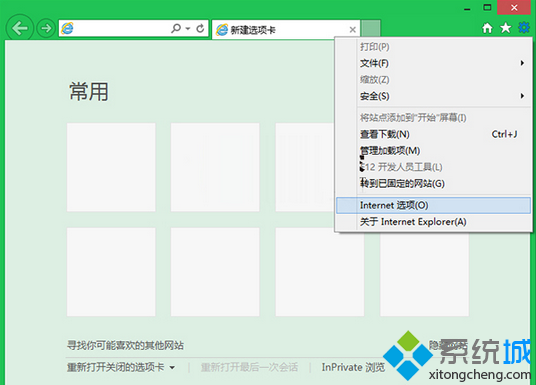This screenshot has width=536, height=385.
Task: Click the Tools gear icon
Action: pos(524,27)
